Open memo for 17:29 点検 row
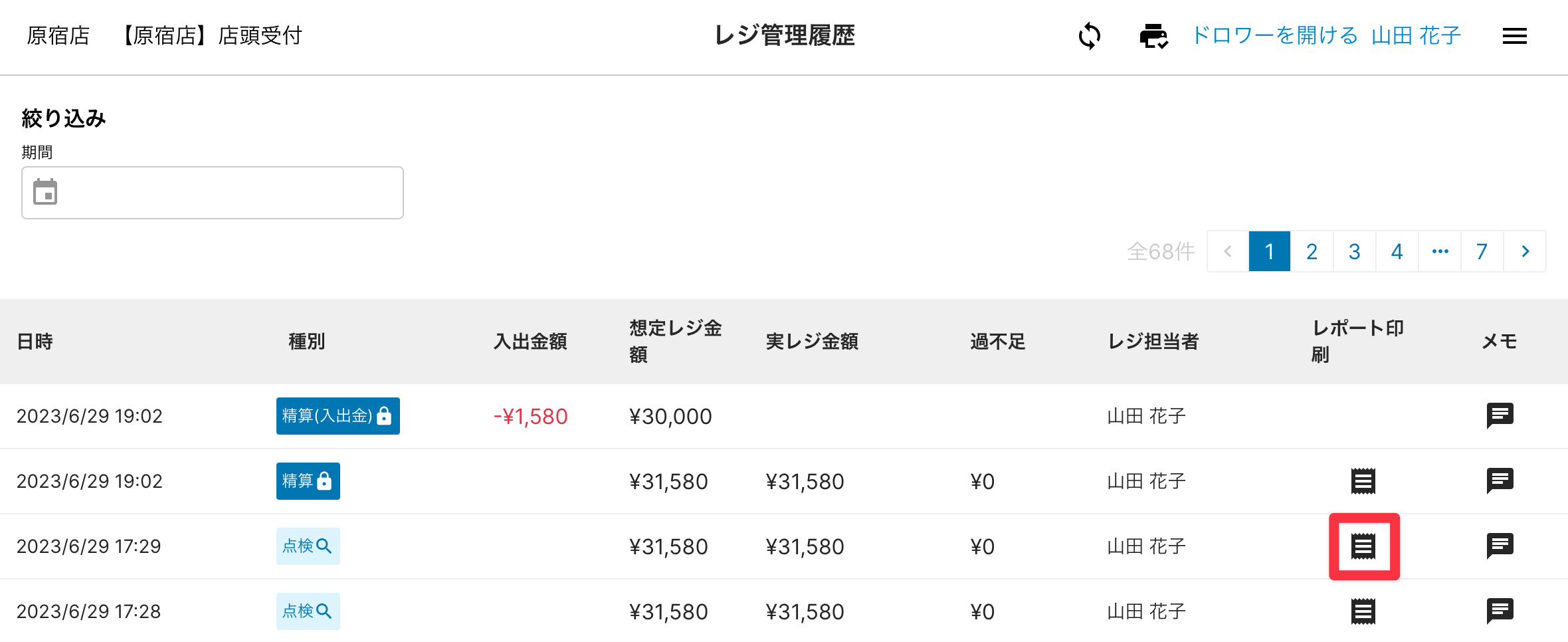Image resolution: width=1568 pixels, height=642 pixels. 1500,546
